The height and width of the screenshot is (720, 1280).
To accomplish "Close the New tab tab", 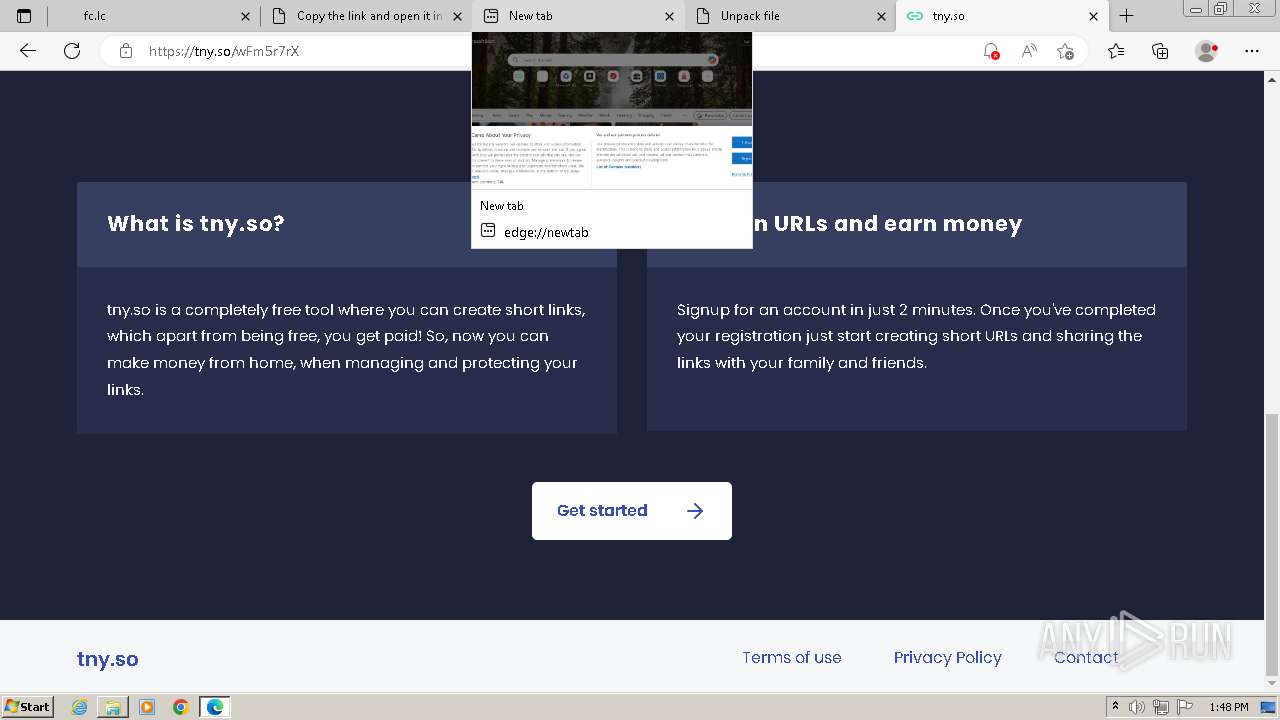I will coord(669,16).
